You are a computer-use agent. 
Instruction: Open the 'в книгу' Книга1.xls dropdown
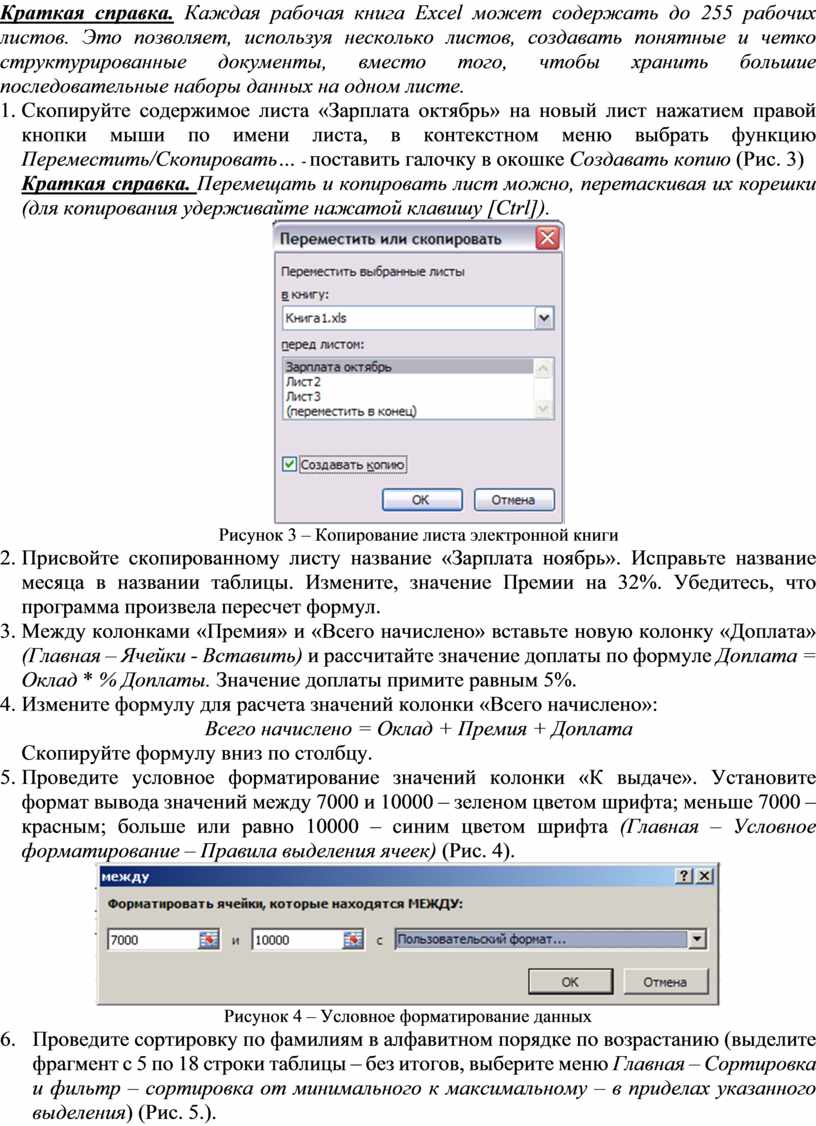point(544,318)
